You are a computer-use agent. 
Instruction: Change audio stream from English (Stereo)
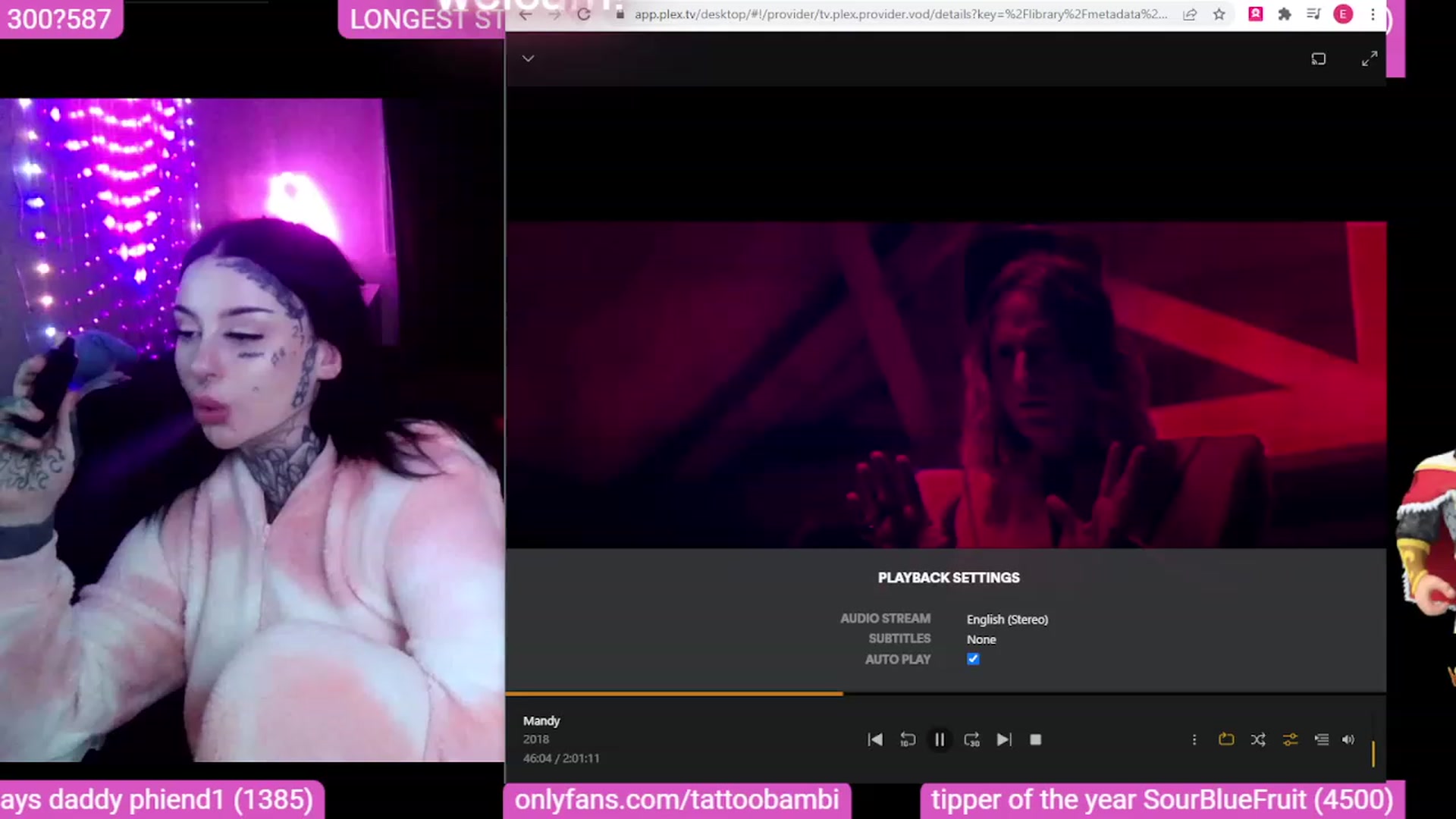coord(1007,620)
